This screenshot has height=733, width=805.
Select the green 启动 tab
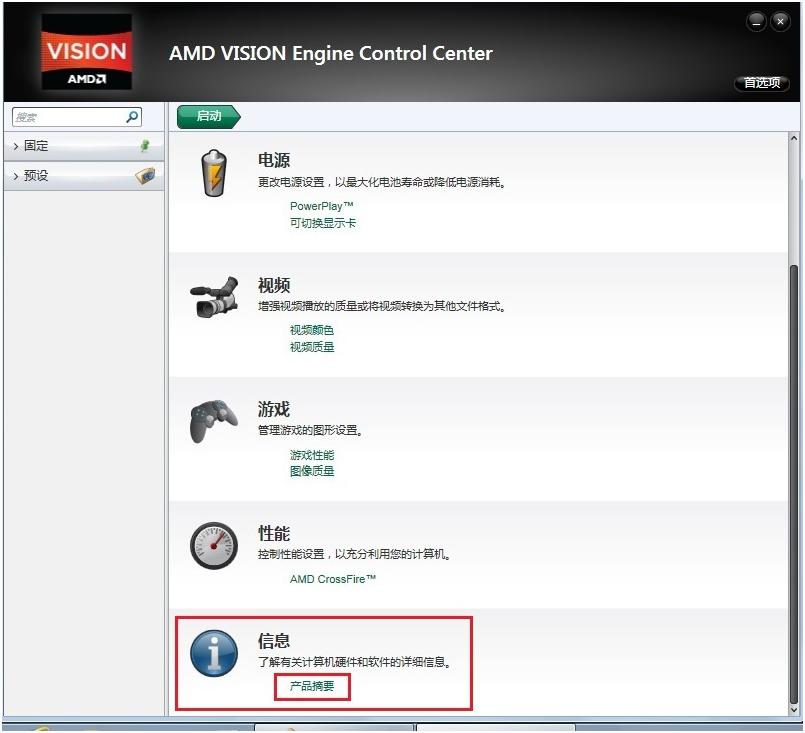[x=208, y=116]
